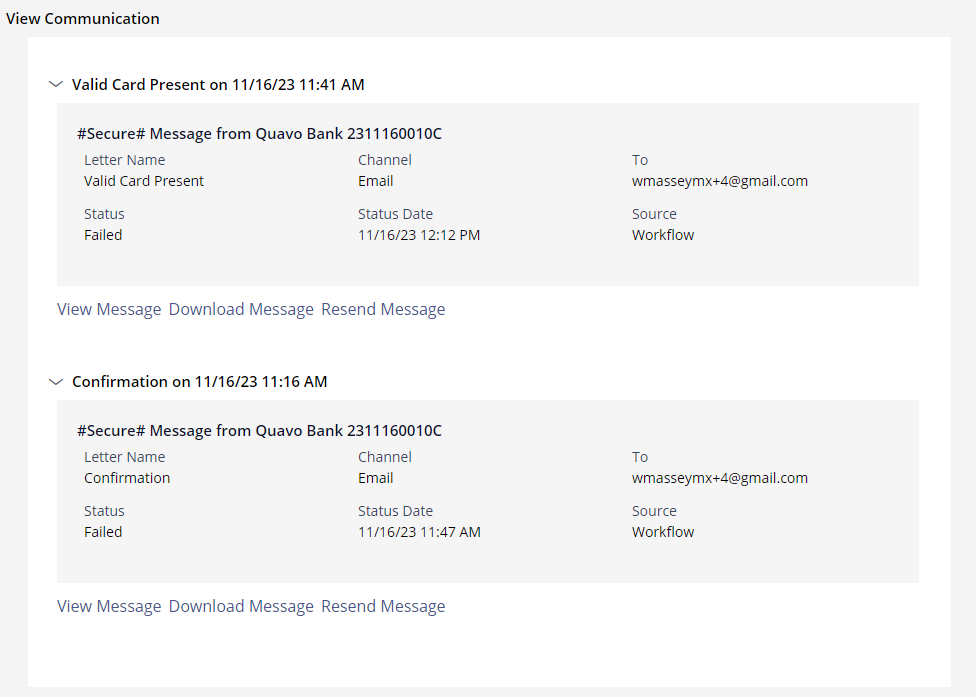Open View Message under Valid Card Present
Image resolution: width=976 pixels, height=697 pixels.
click(x=109, y=309)
